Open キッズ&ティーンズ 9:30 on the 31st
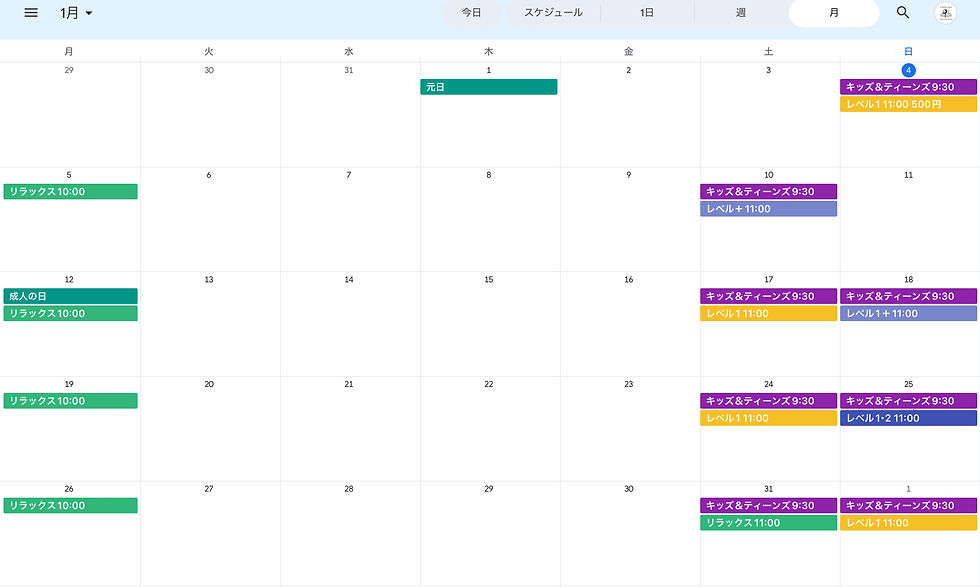This screenshot has width=980, height=587. click(x=768, y=506)
